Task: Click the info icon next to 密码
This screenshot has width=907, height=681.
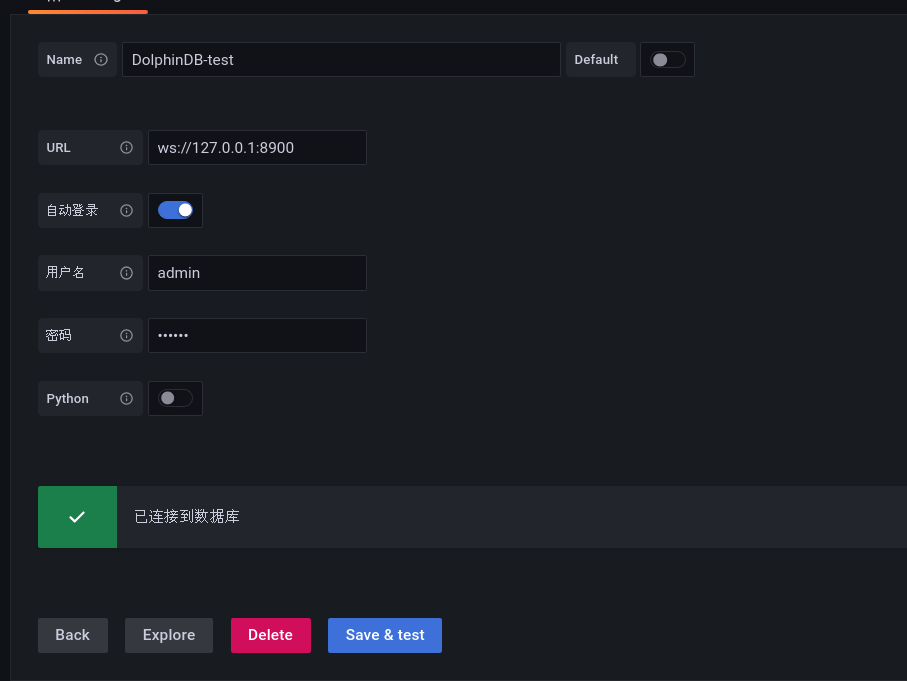Action: tap(126, 336)
